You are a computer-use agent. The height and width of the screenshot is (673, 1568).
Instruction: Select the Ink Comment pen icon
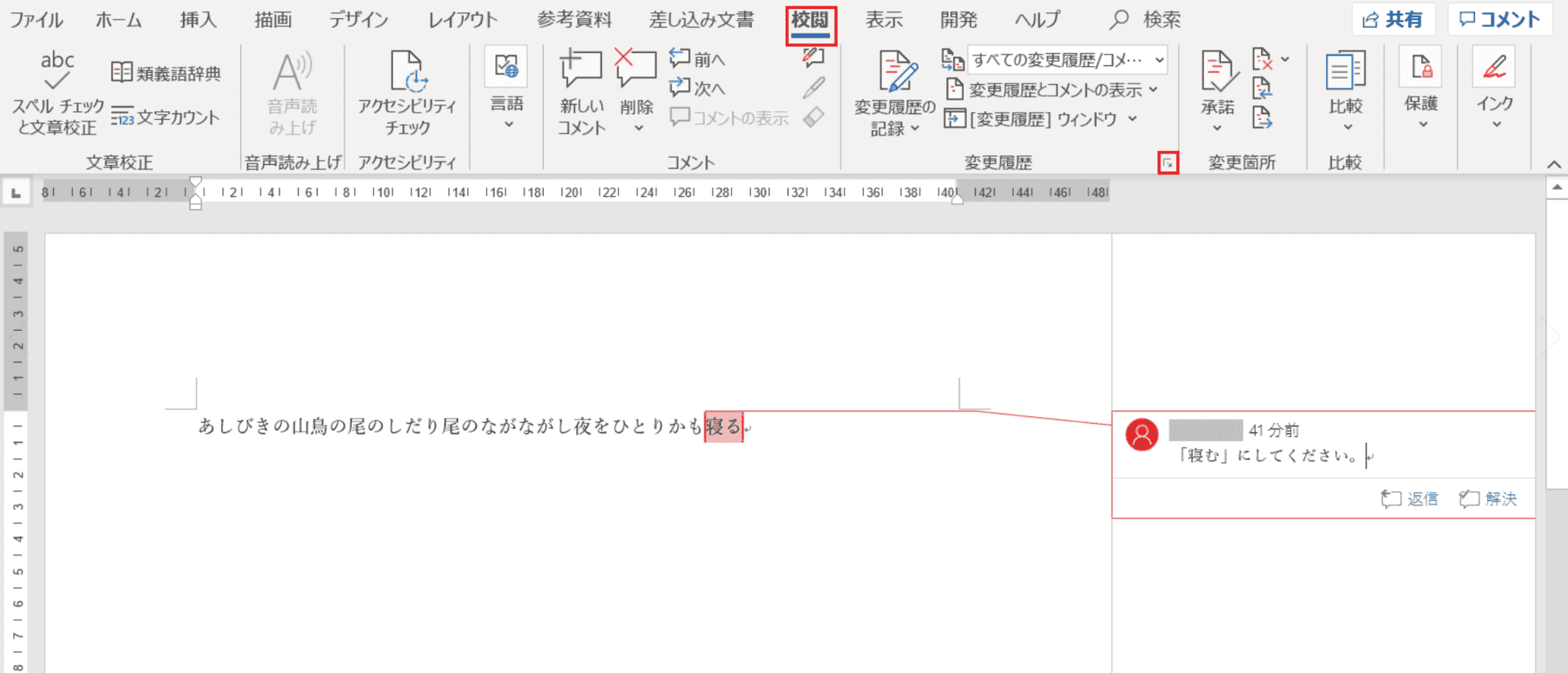(x=813, y=56)
